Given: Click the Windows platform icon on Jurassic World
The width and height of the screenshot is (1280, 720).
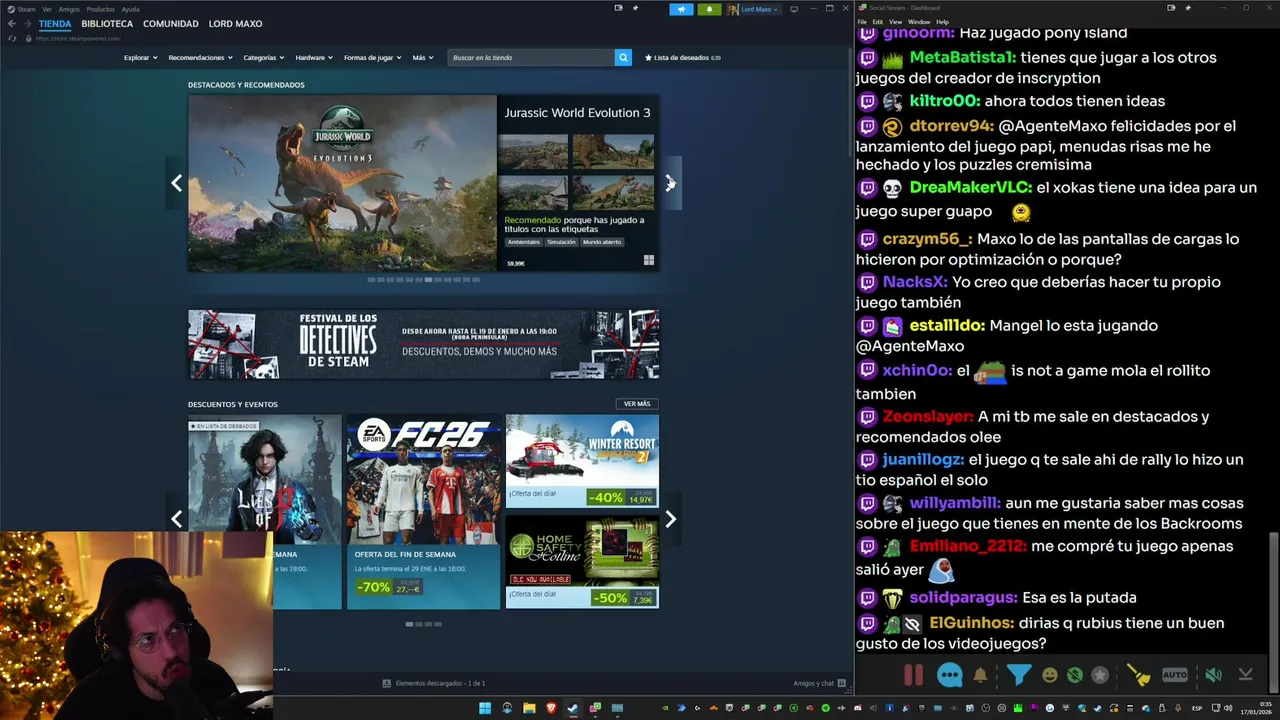Looking at the screenshot, I should 649,260.
